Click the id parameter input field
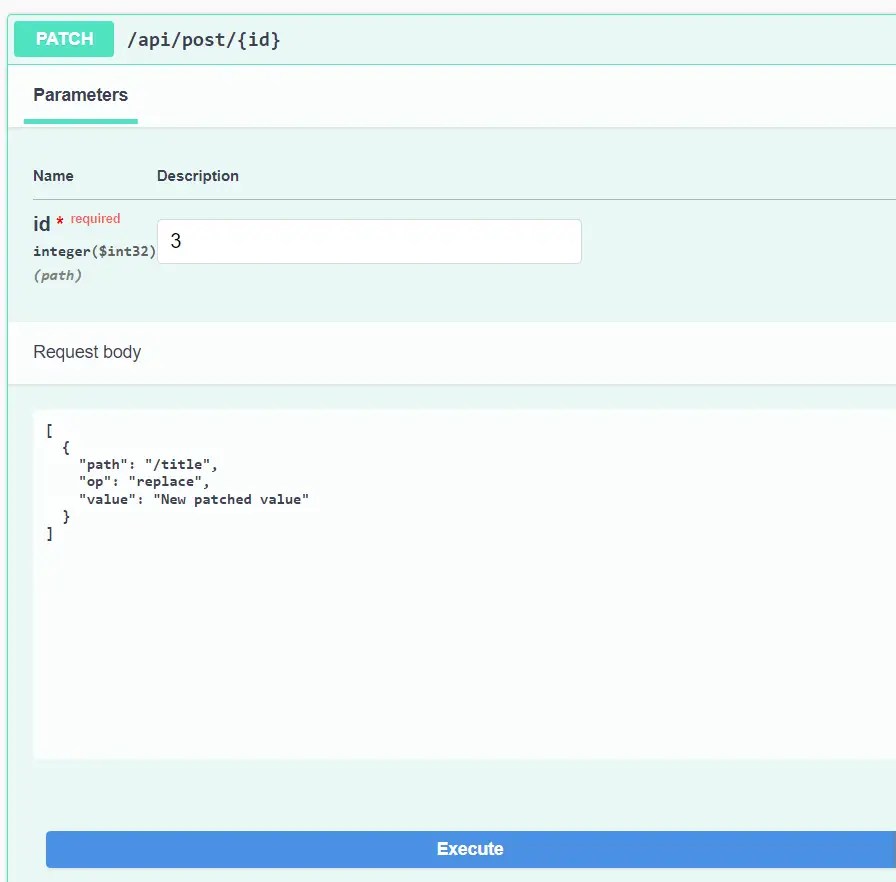Image resolution: width=896 pixels, height=882 pixels. point(369,241)
